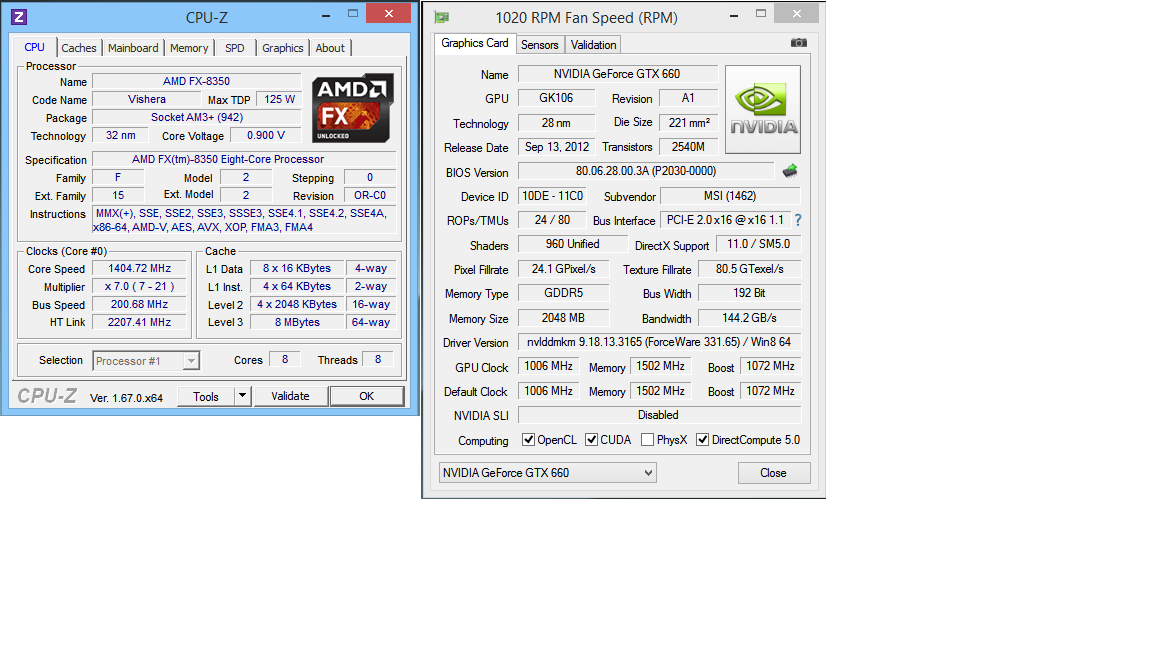Switch to the Mainboard tab
This screenshot has height=648, width=1152.
pyautogui.click(x=133, y=48)
